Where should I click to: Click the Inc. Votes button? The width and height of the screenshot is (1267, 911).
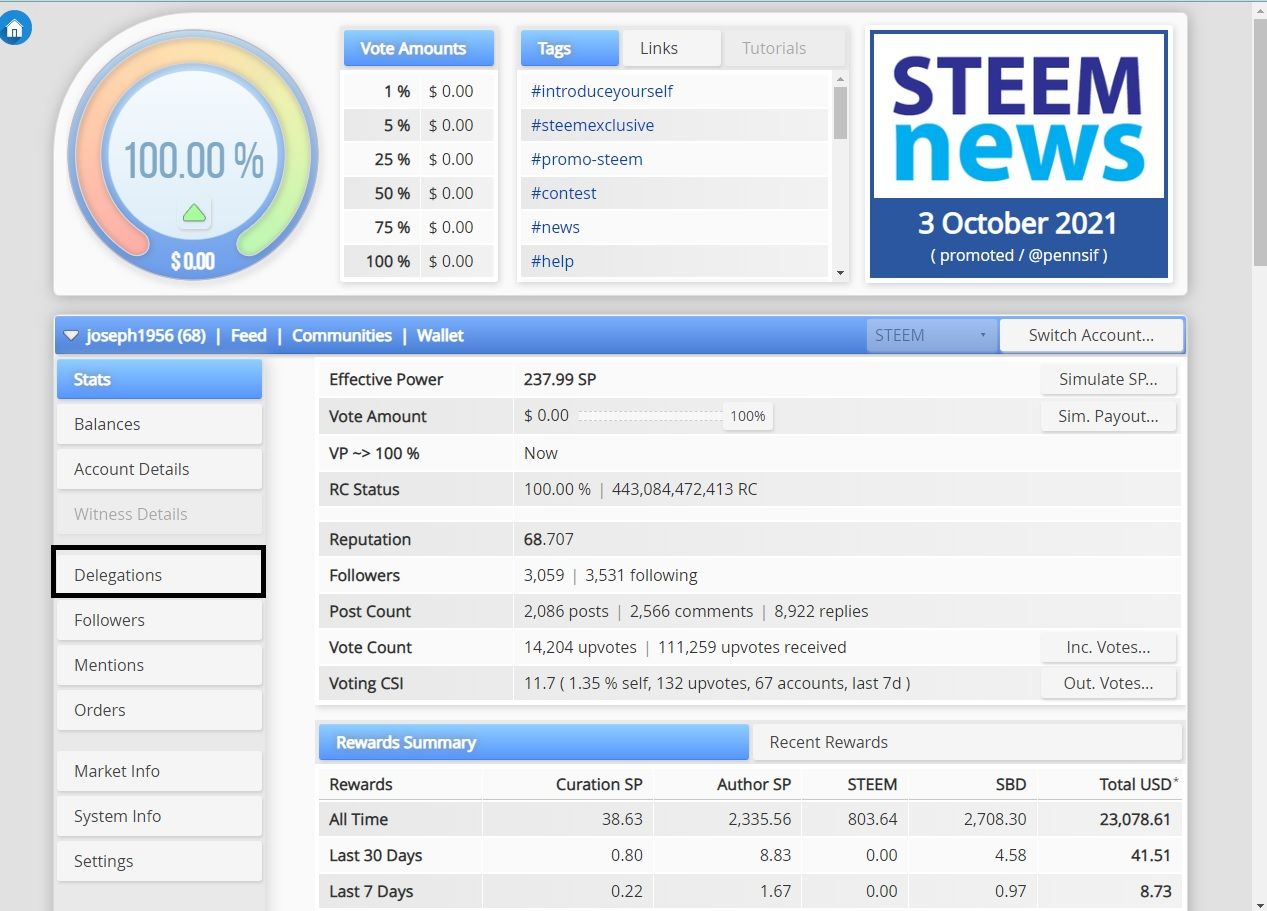point(1108,647)
